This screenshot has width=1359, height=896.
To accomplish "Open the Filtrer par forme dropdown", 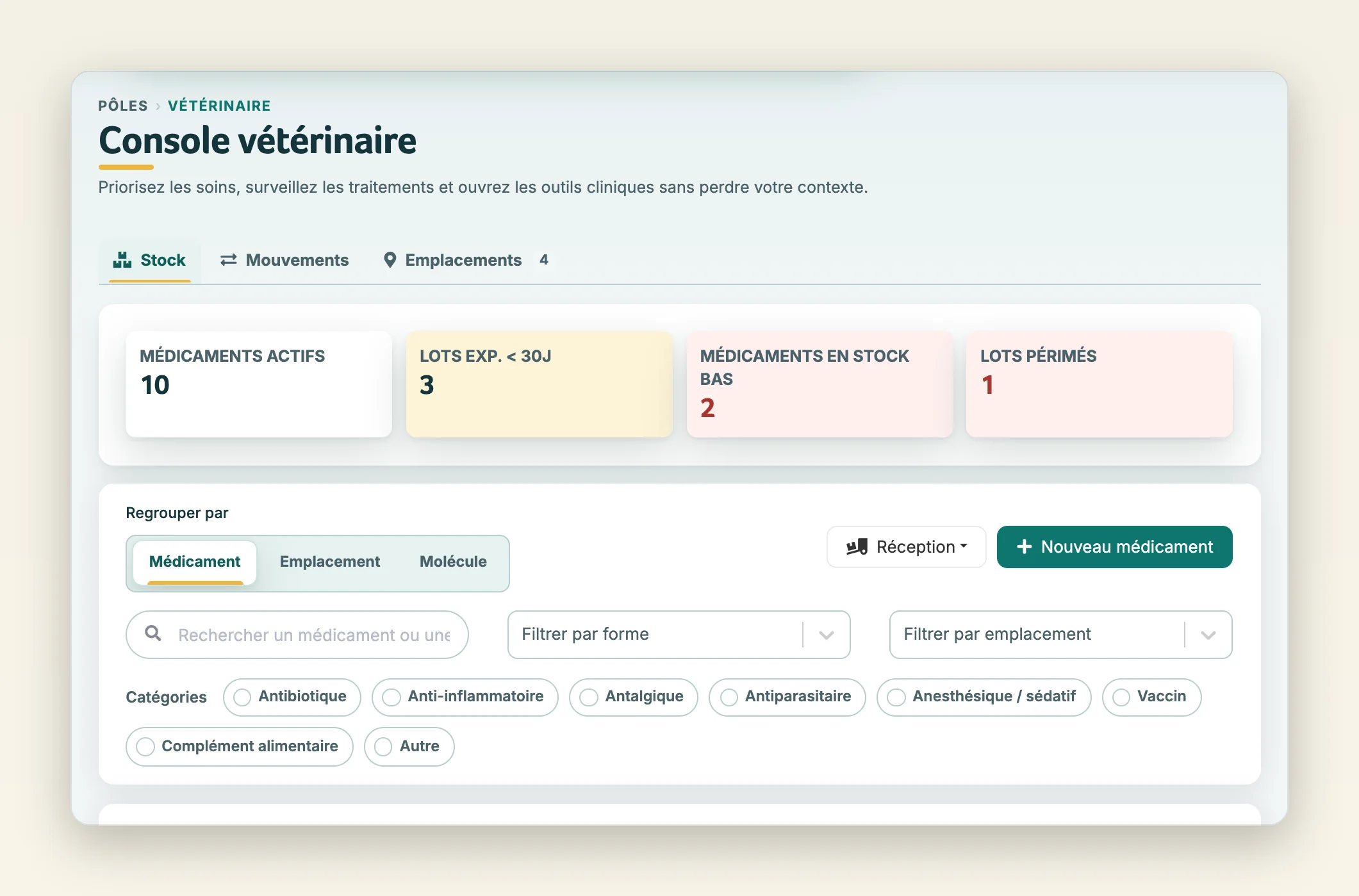I will pyautogui.click(x=679, y=635).
